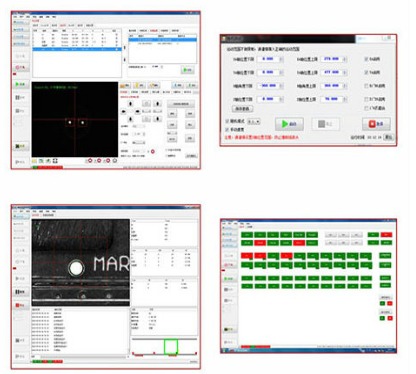416x374 pixels.
Task: Click the pause icon button in the left sidebar of top-left window
Action: [20, 97]
